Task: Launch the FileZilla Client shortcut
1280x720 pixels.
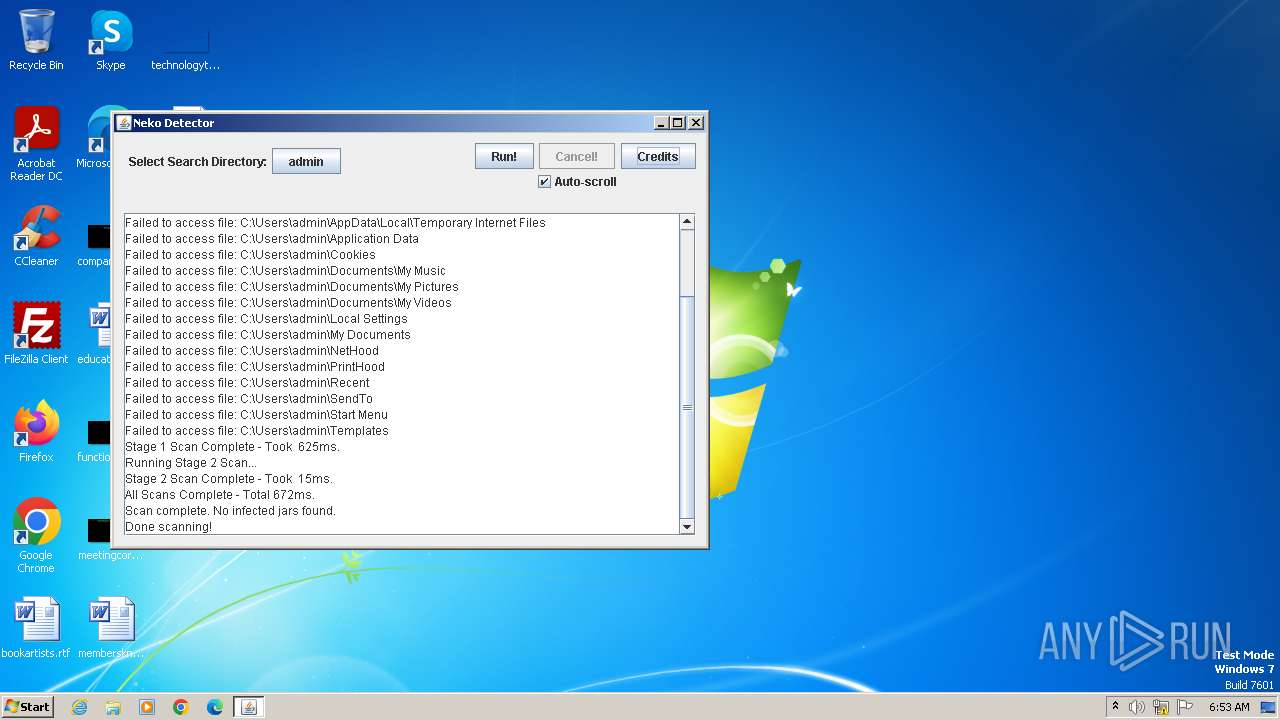Action: (x=36, y=333)
